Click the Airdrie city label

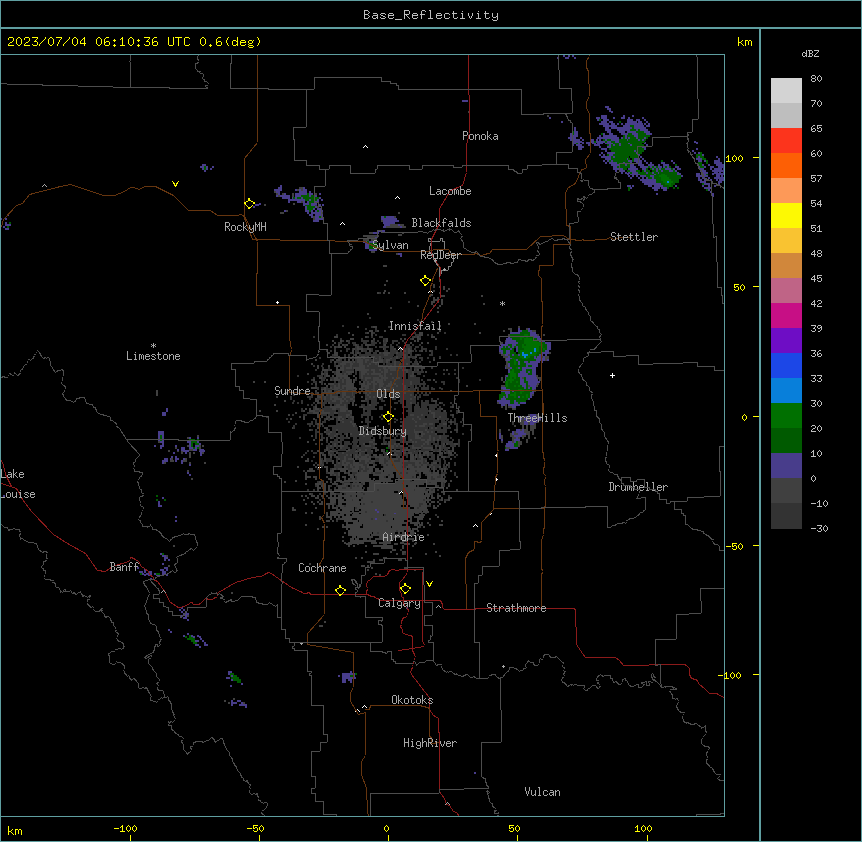(403, 537)
